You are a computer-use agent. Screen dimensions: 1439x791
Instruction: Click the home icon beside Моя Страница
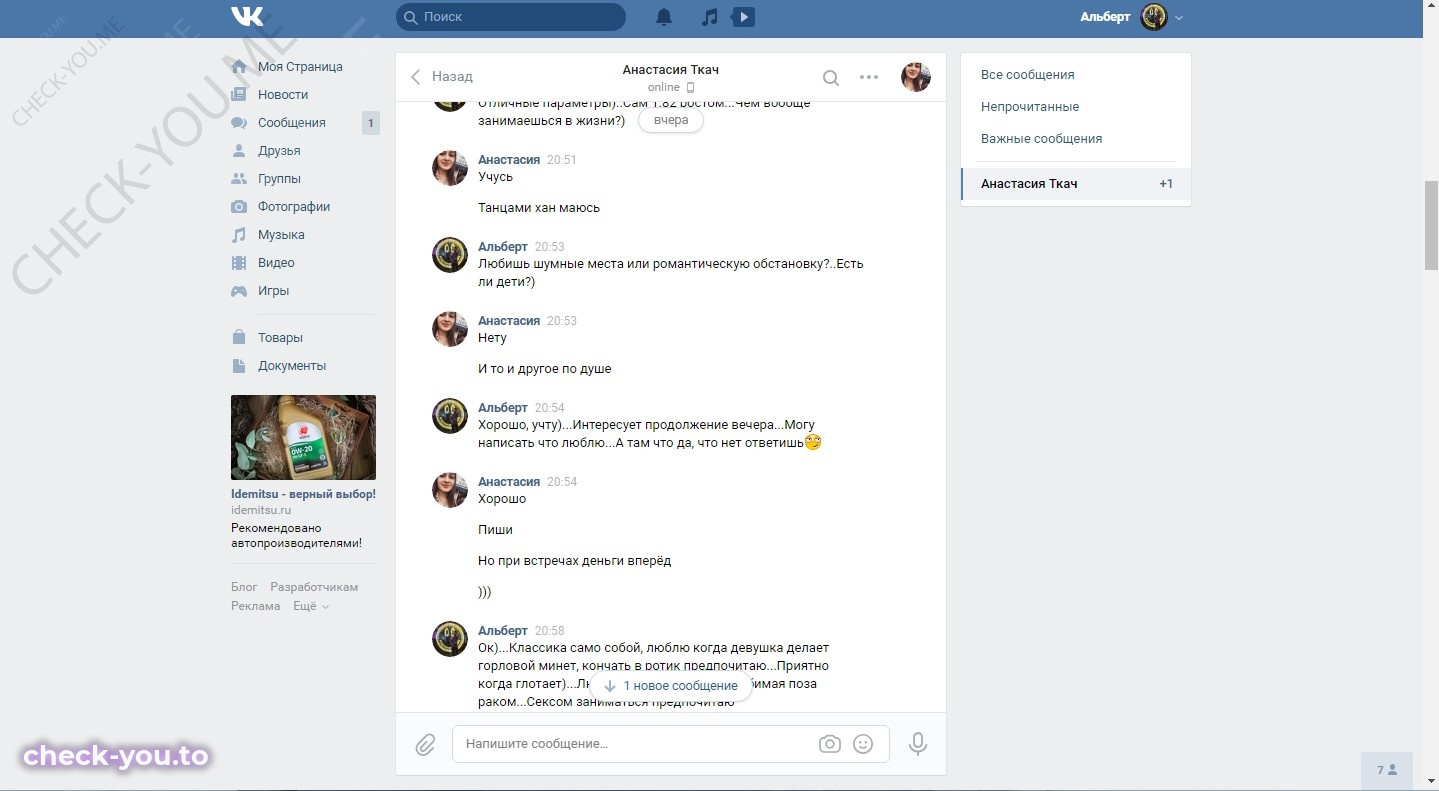(239, 67)
